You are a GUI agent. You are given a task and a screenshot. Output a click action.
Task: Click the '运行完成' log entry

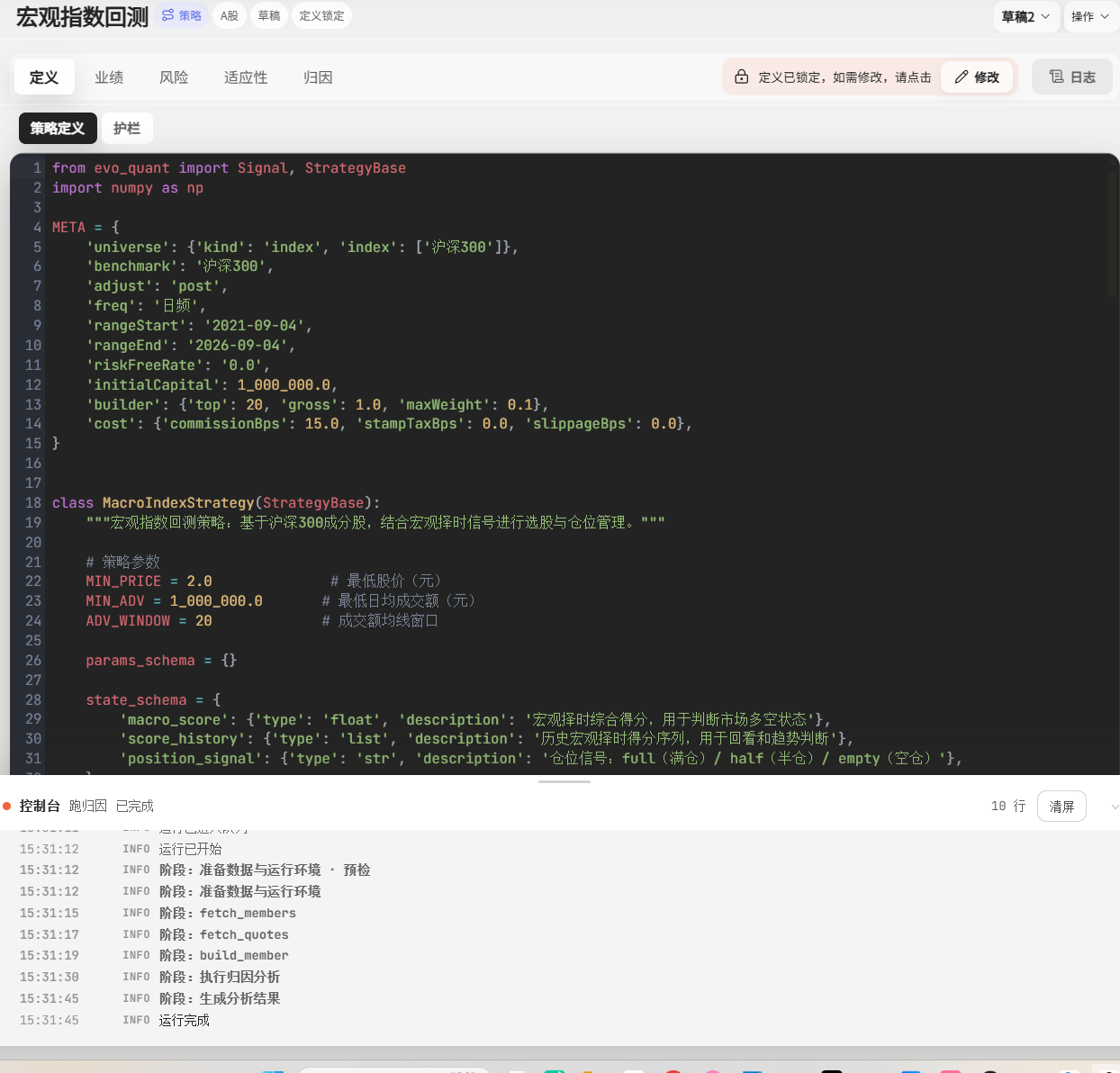point(185,1020)
